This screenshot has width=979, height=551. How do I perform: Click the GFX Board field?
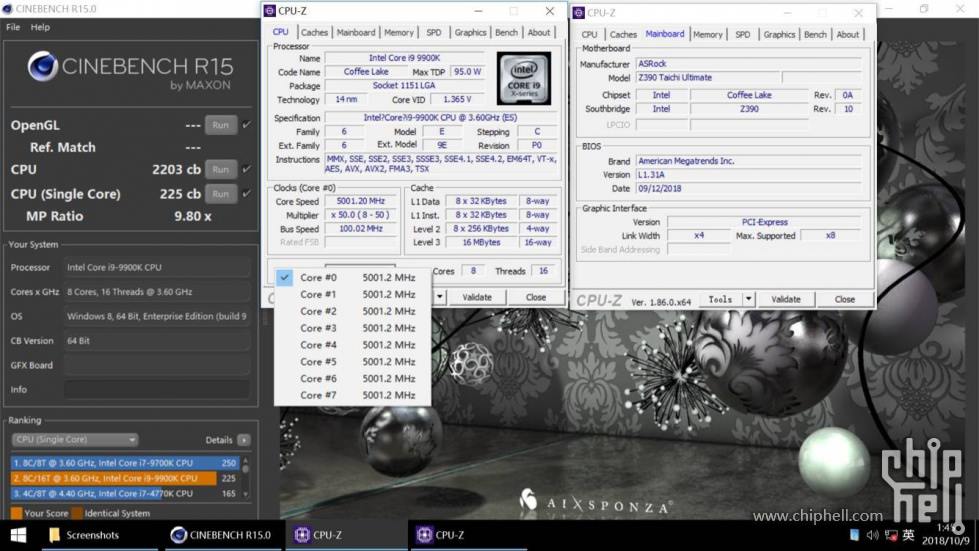point(157,365)
